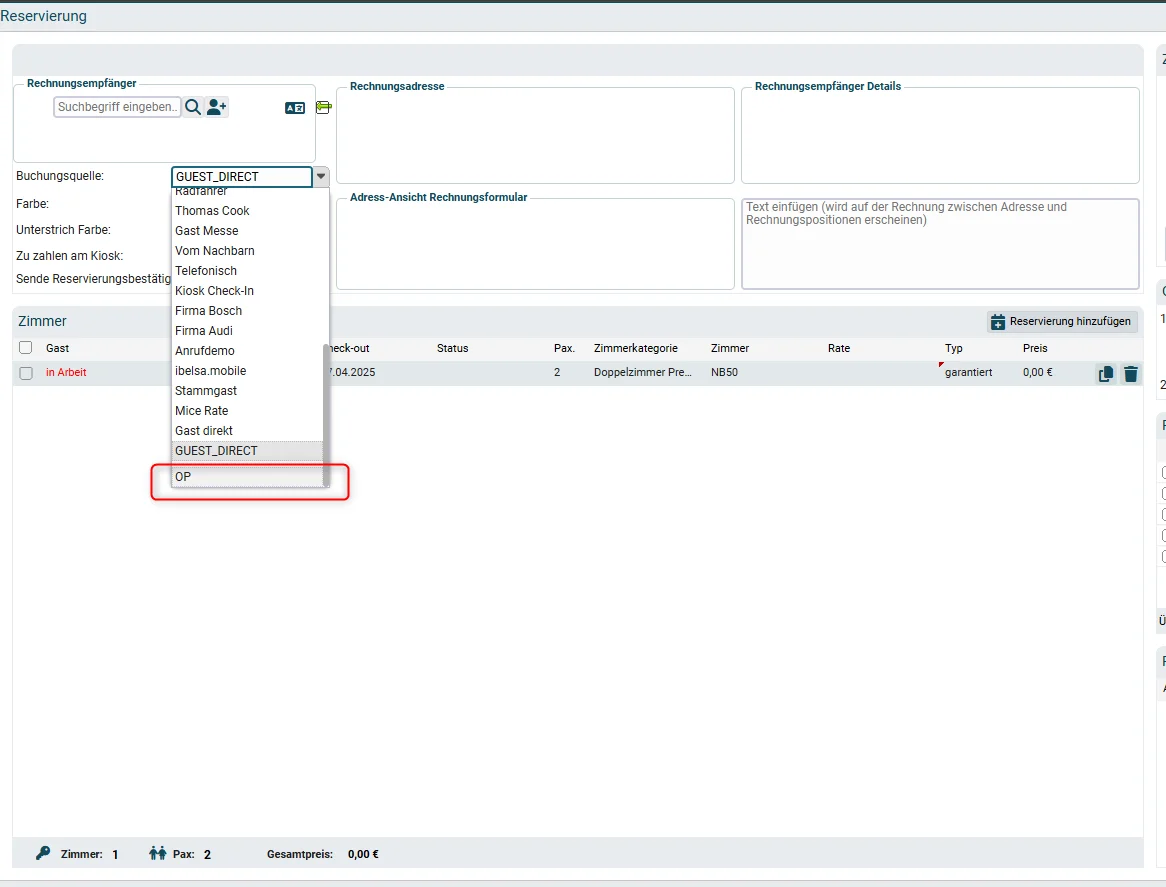Click the dropdown list scrollbar
This screenshot has width=1166, height=887.
click(x=326, y=415)
